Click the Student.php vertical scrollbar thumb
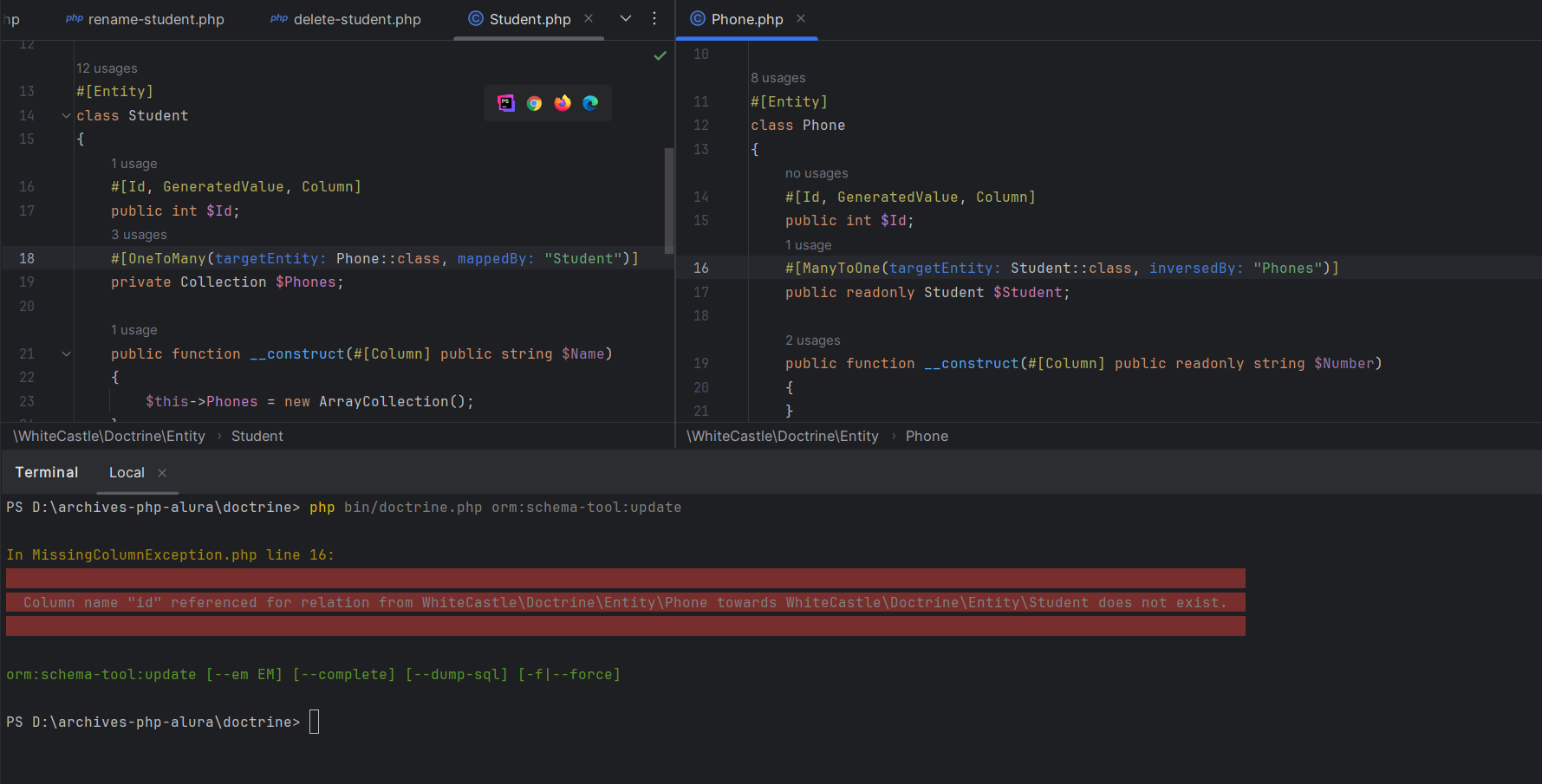The width and height of the screenshot is (1542, 784). click(x=669, y=201)
